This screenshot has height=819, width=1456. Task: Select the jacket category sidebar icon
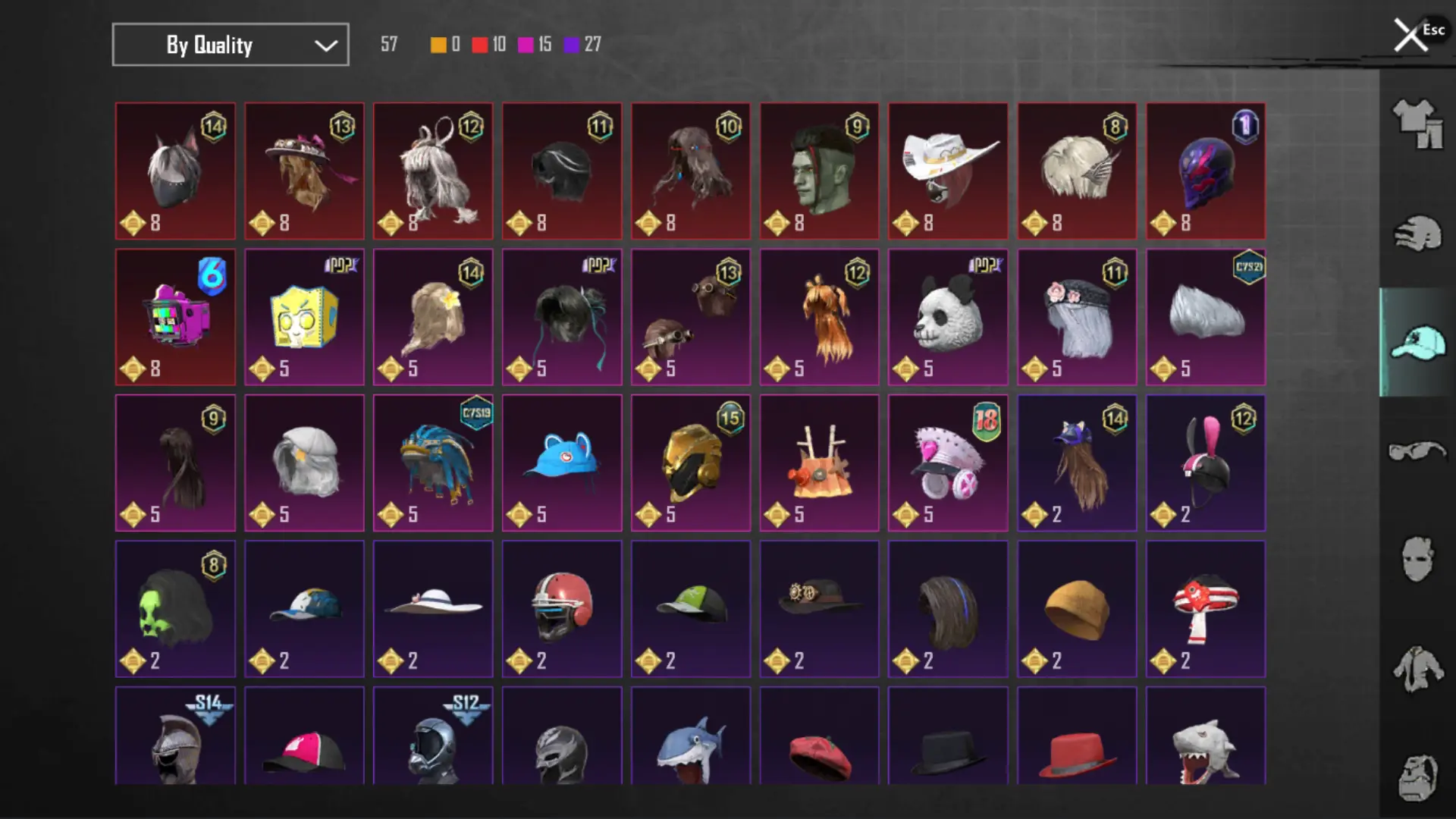pyautogui.click(x=1417, y=669)
